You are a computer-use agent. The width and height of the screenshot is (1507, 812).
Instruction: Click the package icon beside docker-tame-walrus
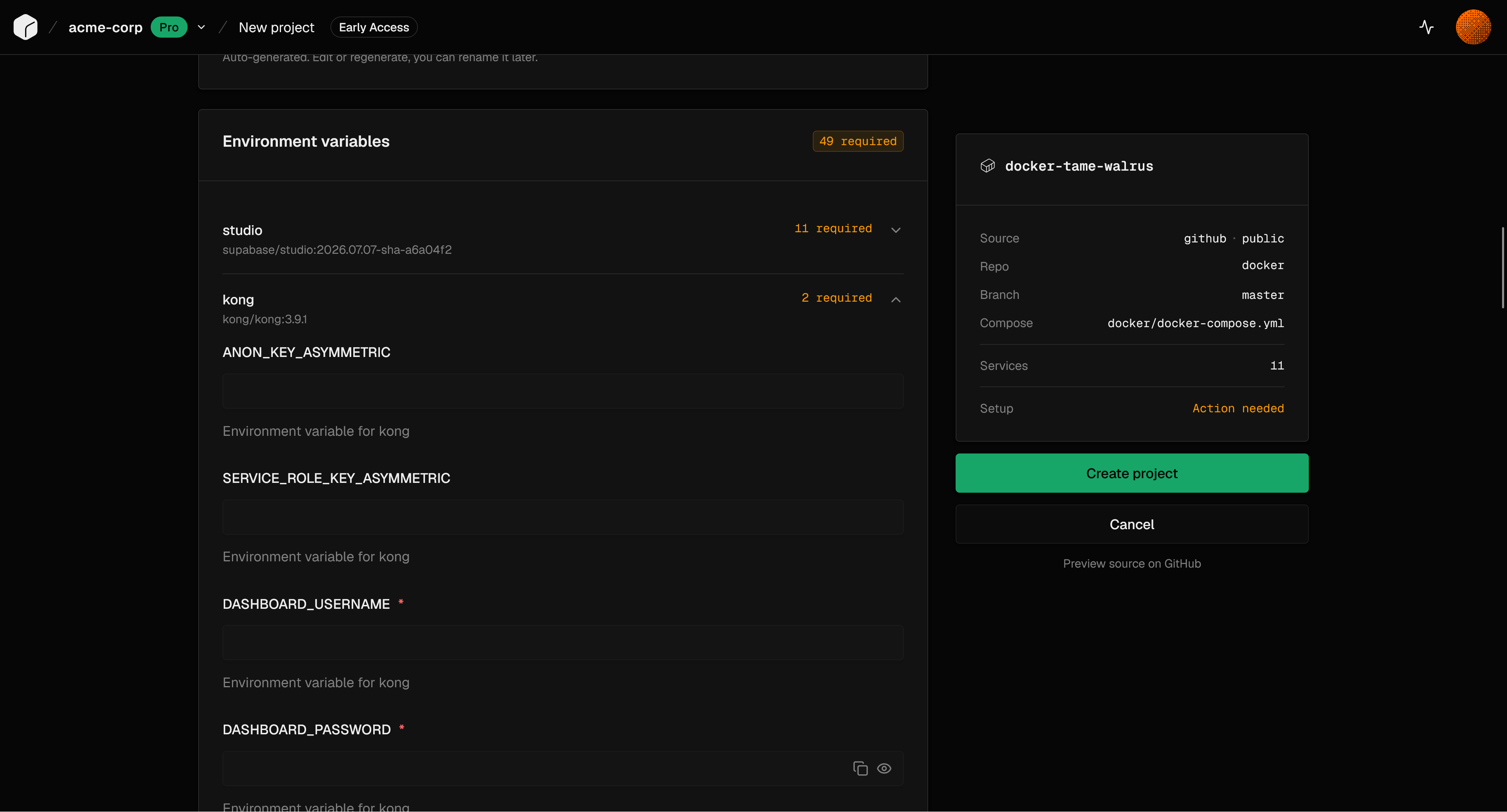point(987,166)
